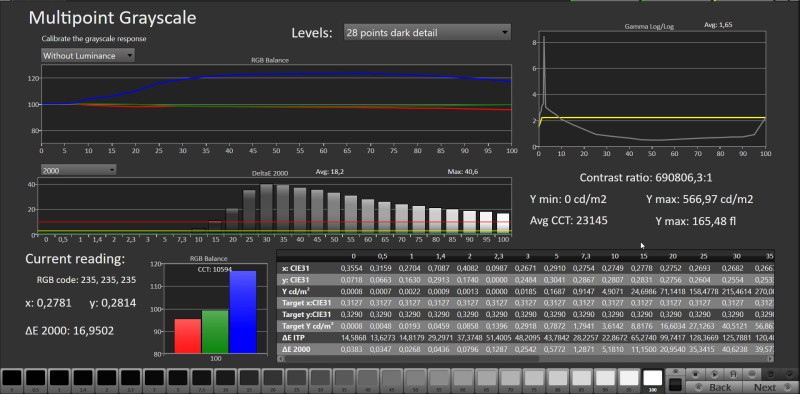Open the Without Luminance dropdown
Viewport: 800px width, 394px height.
tap(88, 56)
